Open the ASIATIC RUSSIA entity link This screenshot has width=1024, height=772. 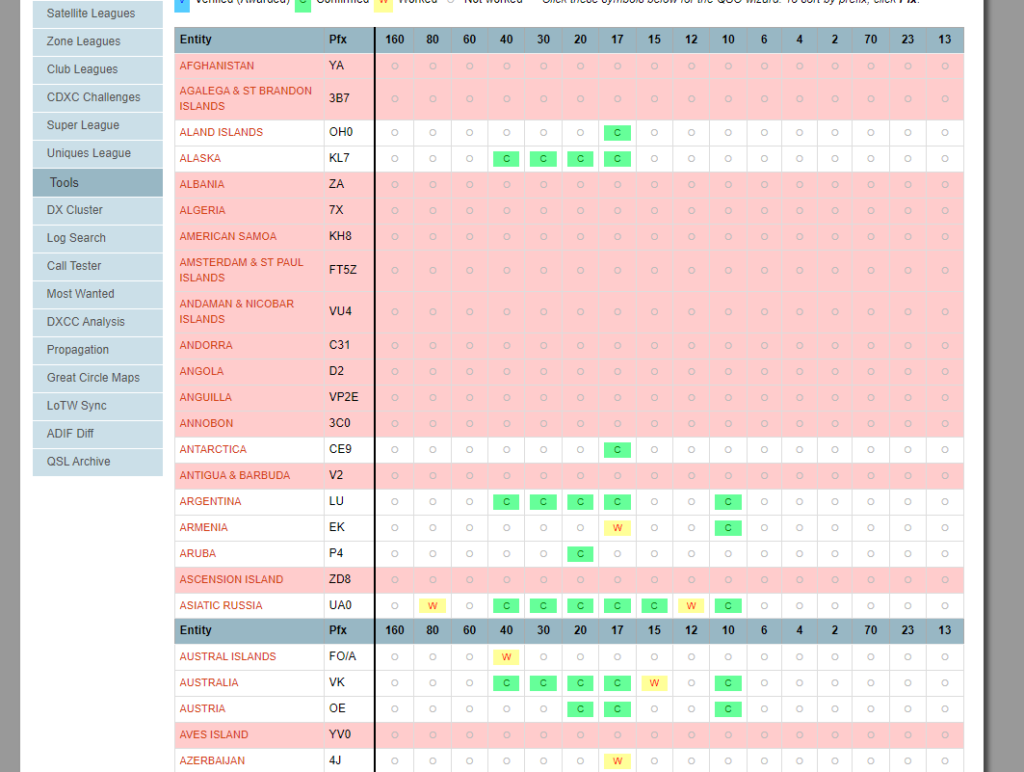pyautogui.click(x=221, y=606)
